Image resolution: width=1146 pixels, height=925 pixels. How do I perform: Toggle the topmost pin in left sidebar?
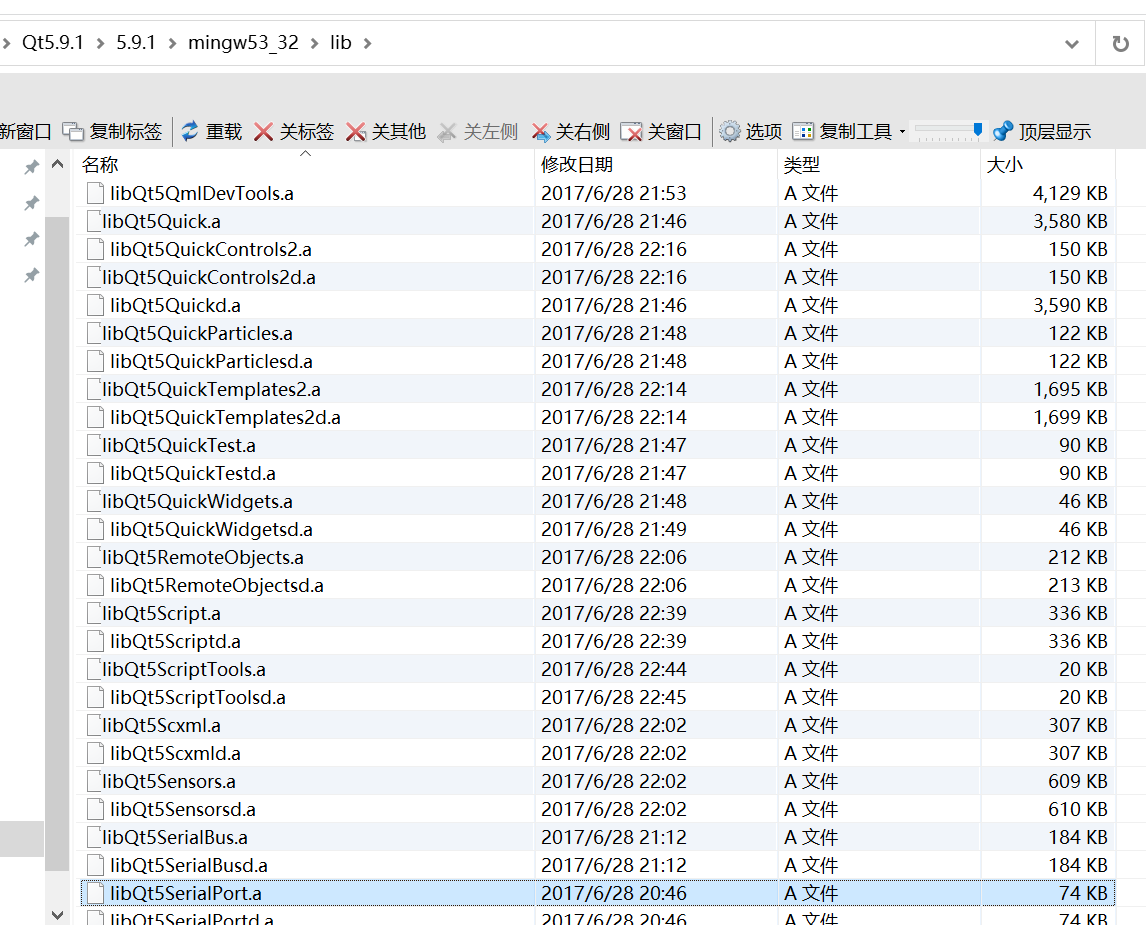tap(30, 166)
